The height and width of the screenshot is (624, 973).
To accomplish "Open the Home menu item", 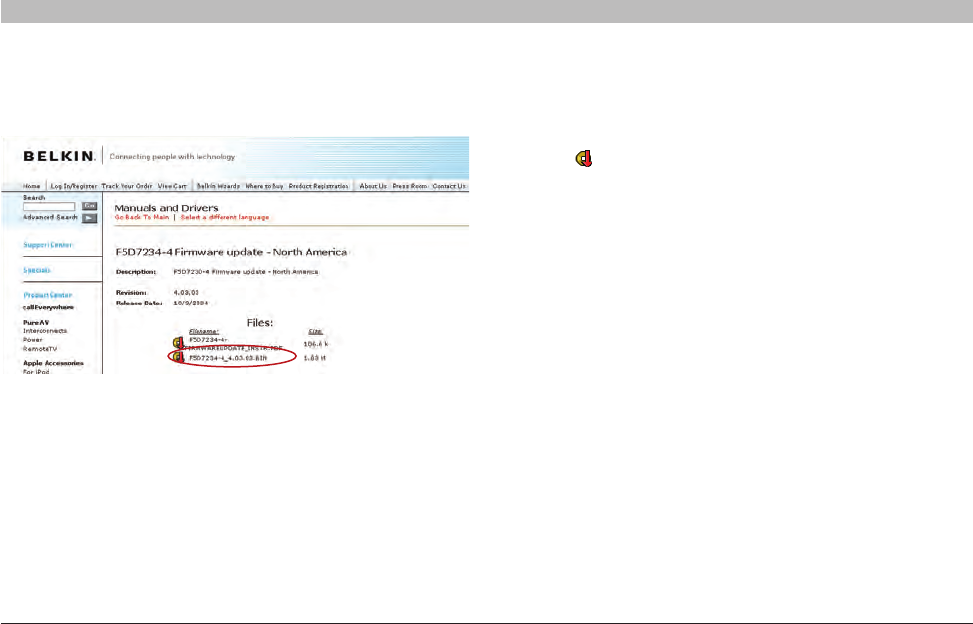I will click(32, 186).
